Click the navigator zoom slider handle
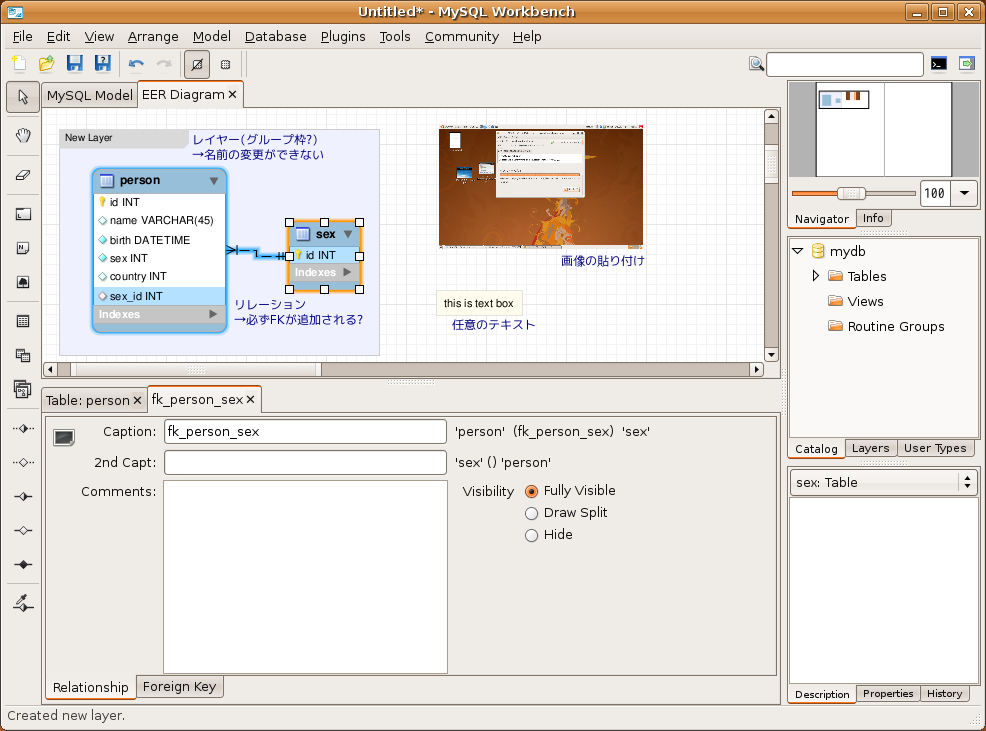 (851, 193)
